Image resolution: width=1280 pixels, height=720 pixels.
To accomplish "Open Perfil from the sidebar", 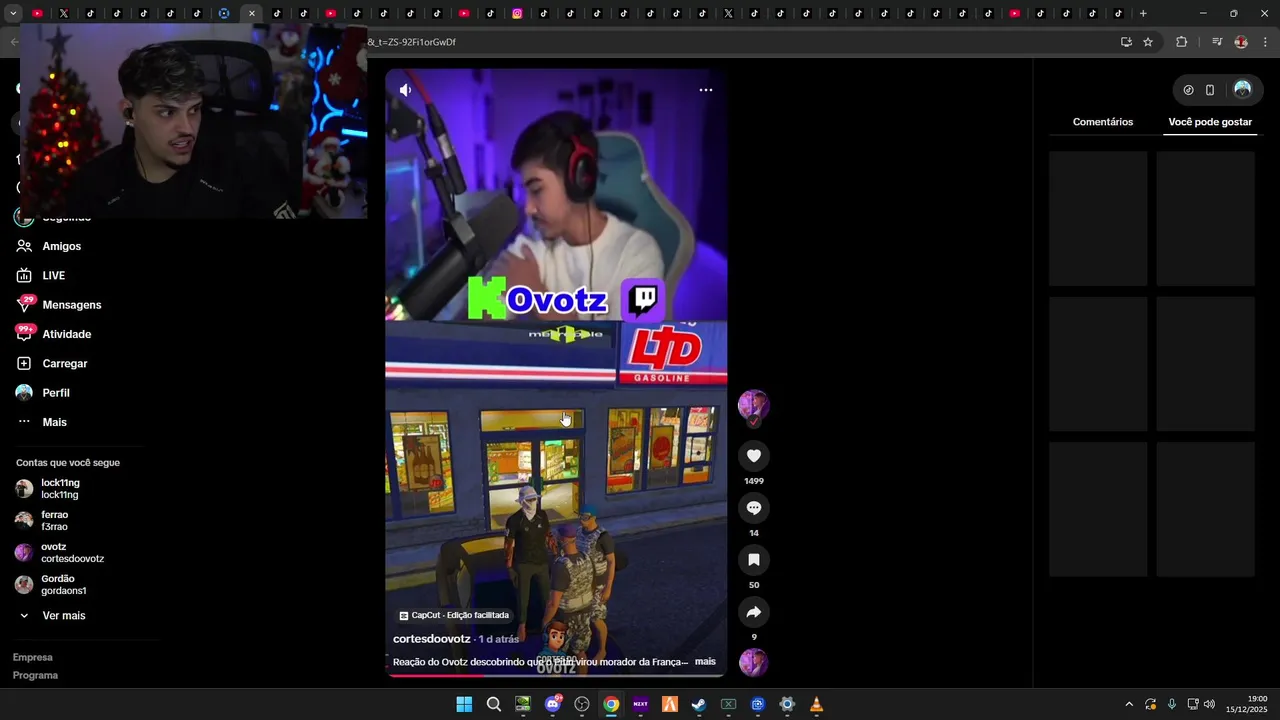I will 56,393.
